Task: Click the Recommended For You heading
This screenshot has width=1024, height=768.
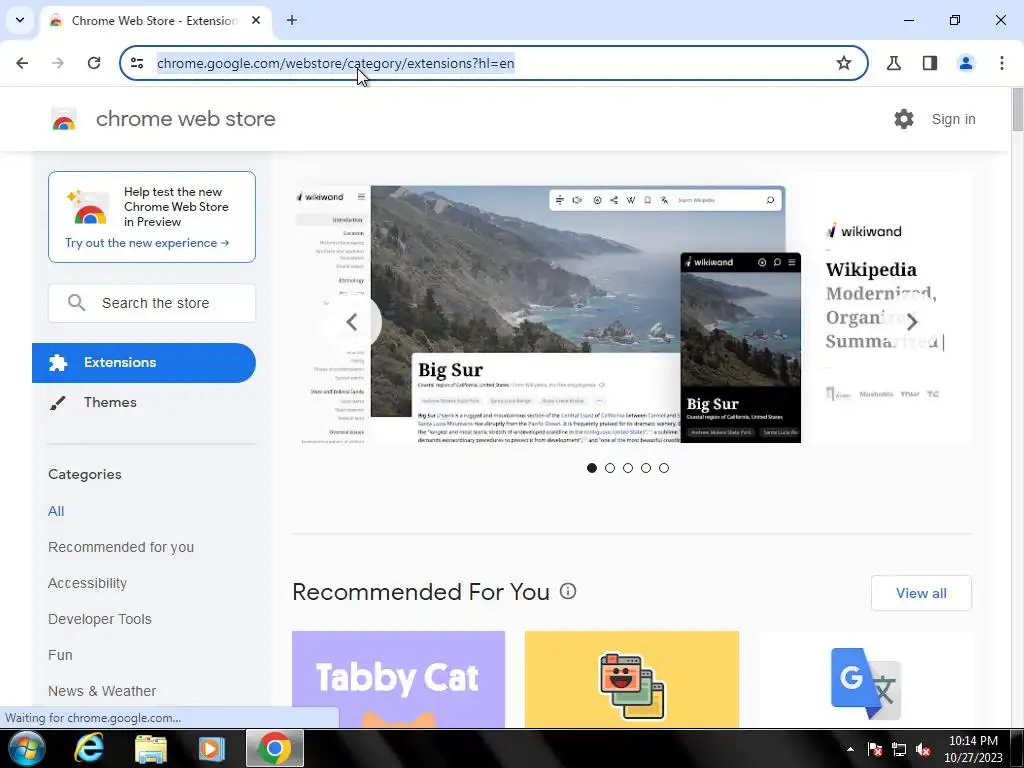Action: tap(421, 592)
